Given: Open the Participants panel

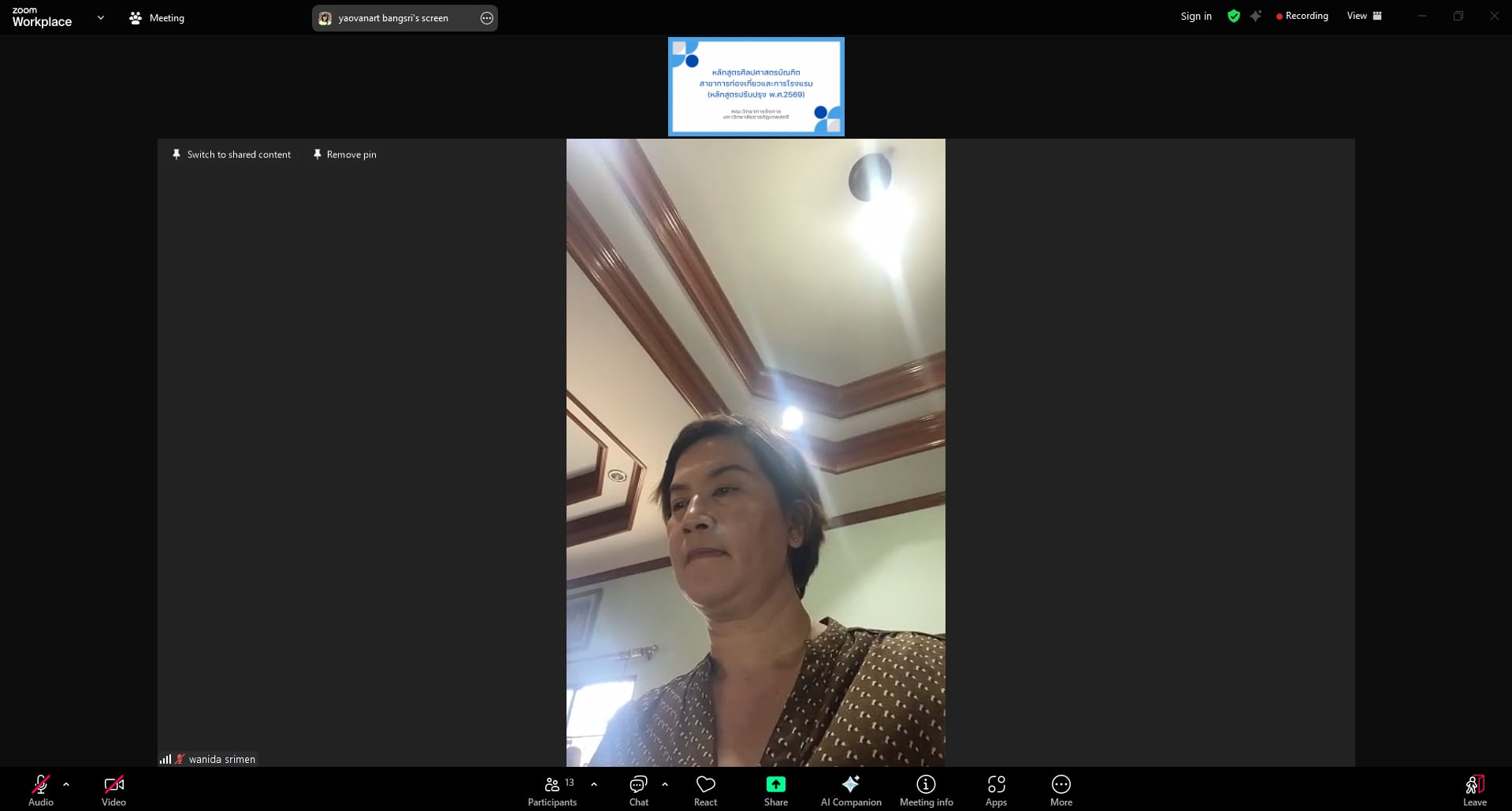Looking at the screenshot, I should (552, 791).
